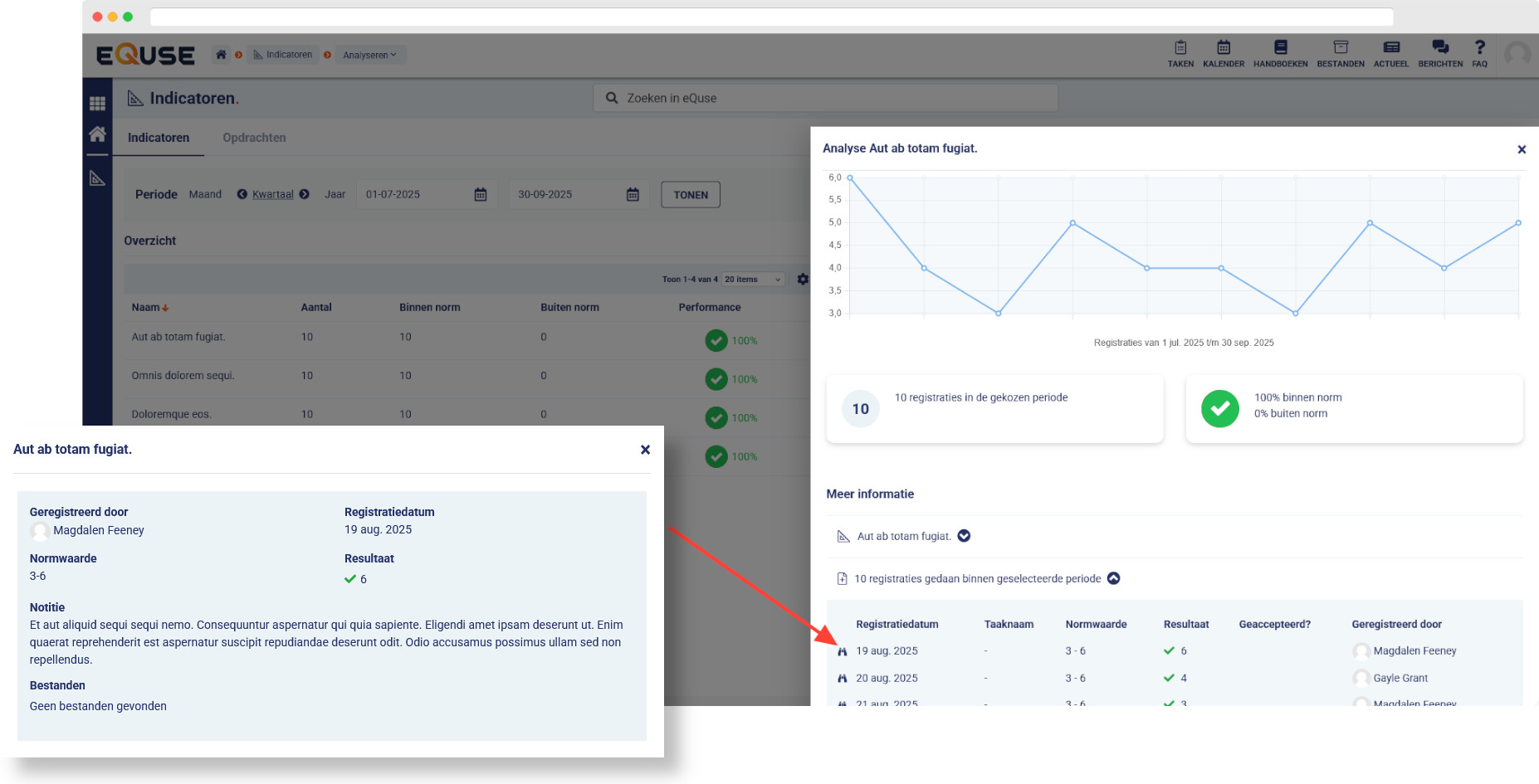Select the Maand period option
The height and width of the screenshot is (784, 1539).
pyautogui.click(x=205, y=194)
